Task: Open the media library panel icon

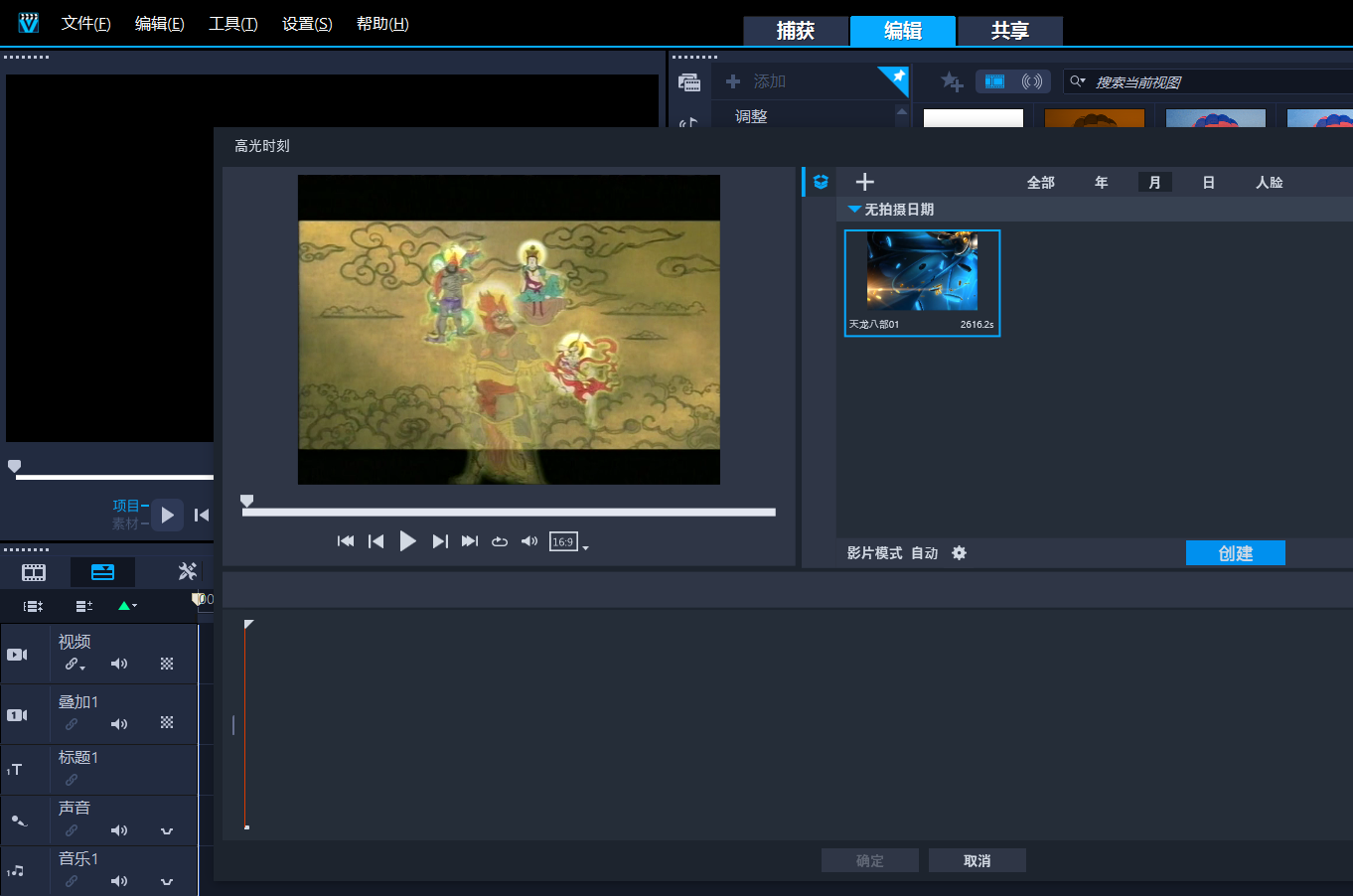Action: pyautogui.click(x=689, y=82)
